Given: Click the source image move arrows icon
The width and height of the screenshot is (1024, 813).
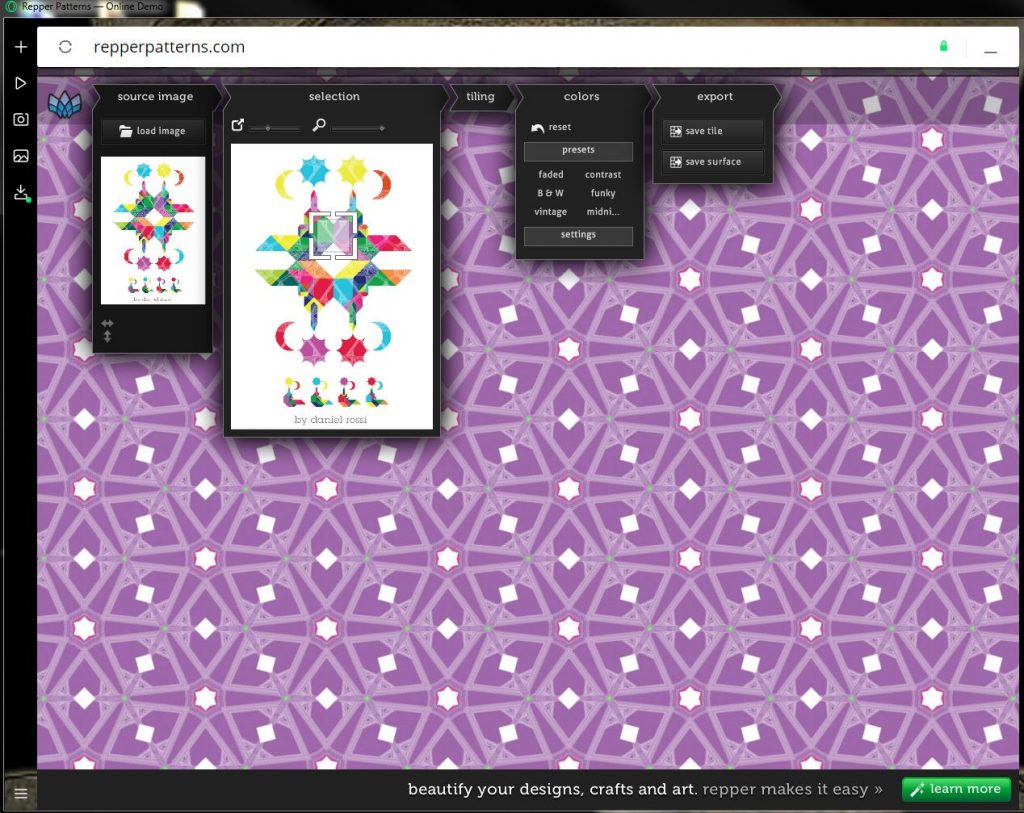Looking at the screenshot, I should click(108, 330).
